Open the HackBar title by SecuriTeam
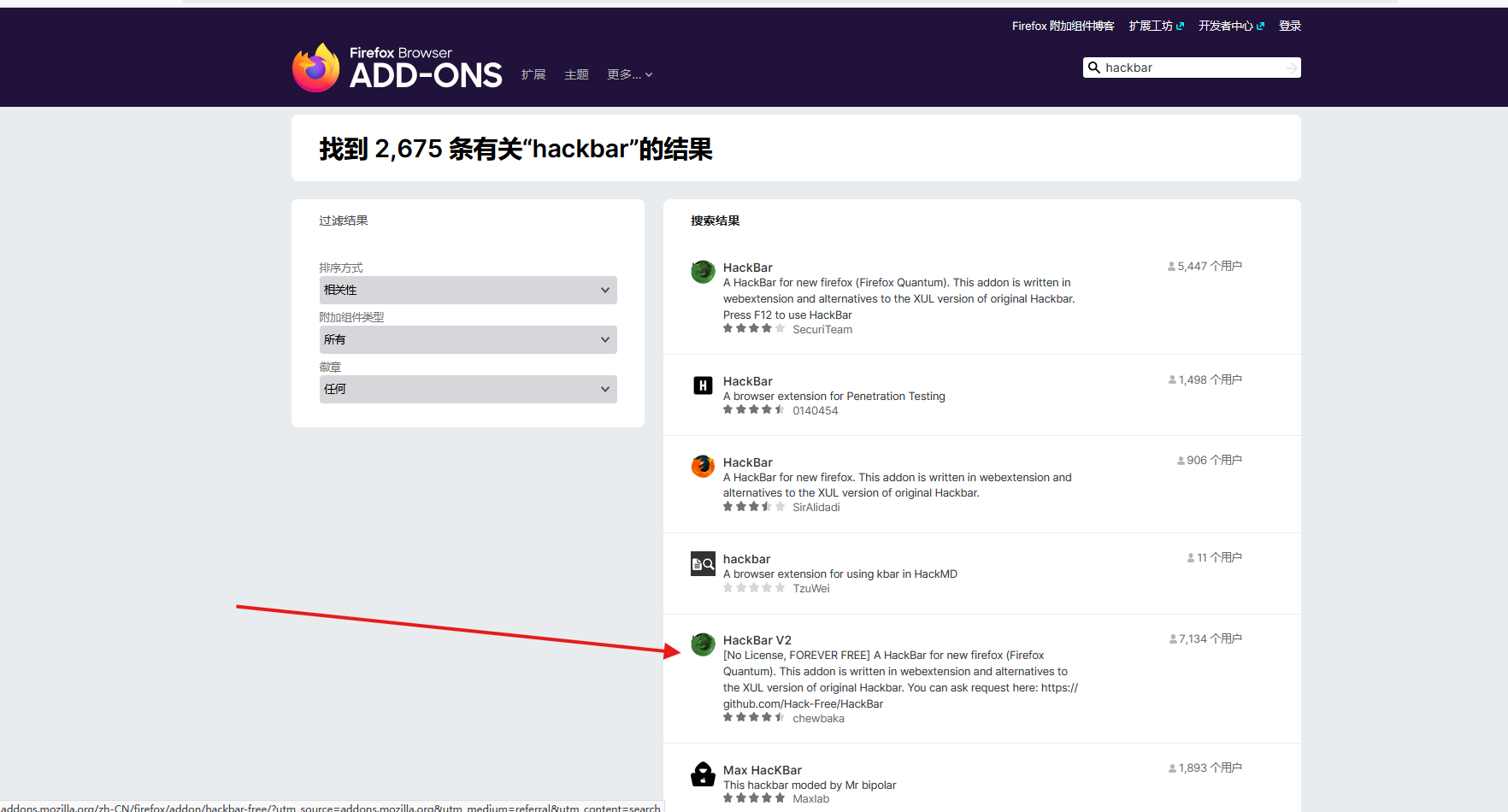Image resolution: width=1508 pixels, height=812 pixels. [x=748, y=268]
